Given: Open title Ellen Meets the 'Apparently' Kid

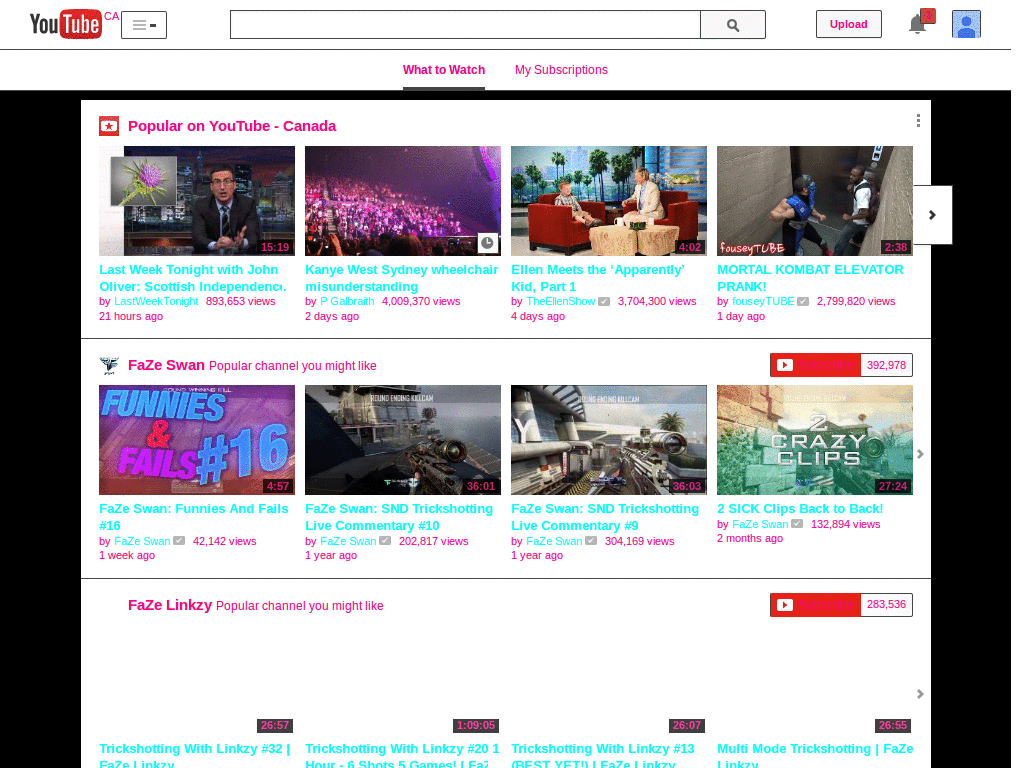Looking at the screenshot, I should (x=598, y=278).
